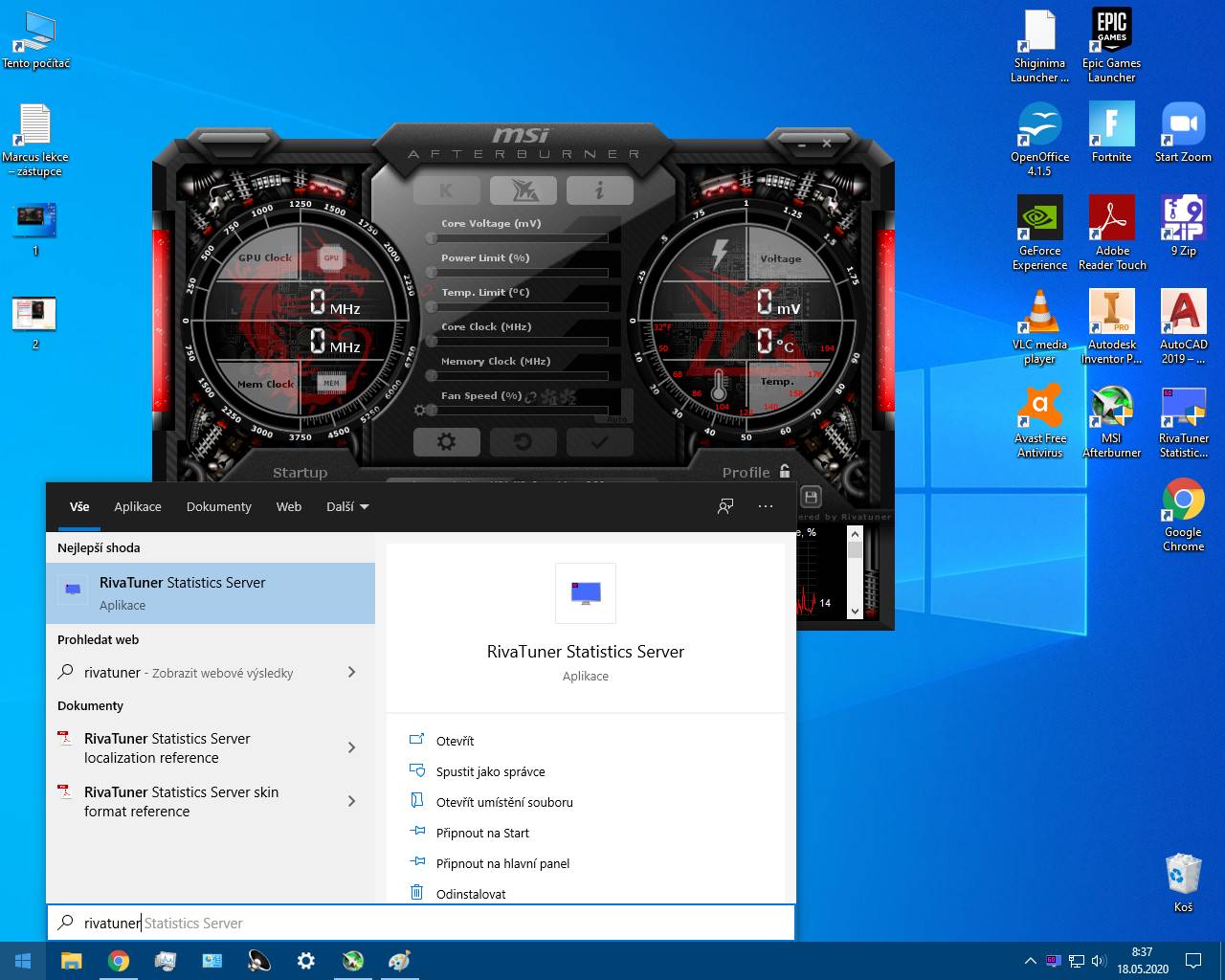Open fan speed settings small gear icon

[x=418, y=411]
